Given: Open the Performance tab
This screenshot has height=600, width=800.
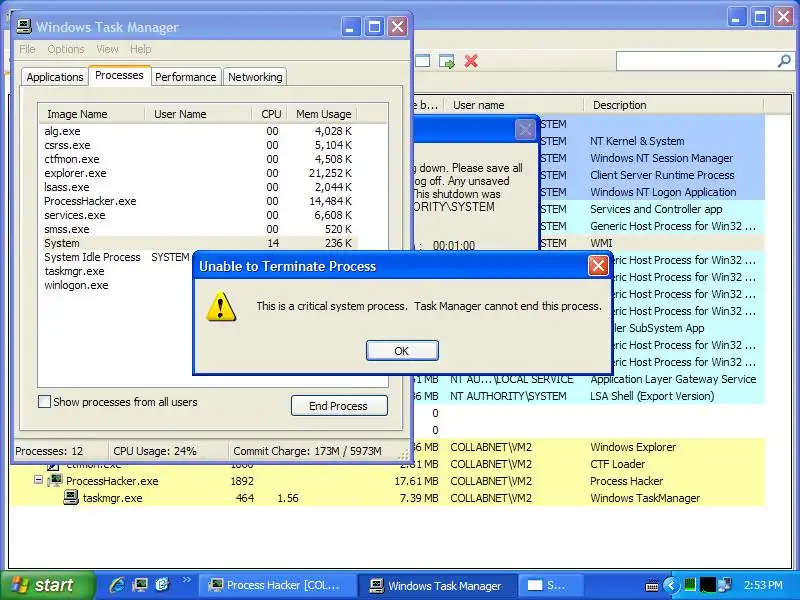Looking at the screenshot, I should click(x=186, y=77).
